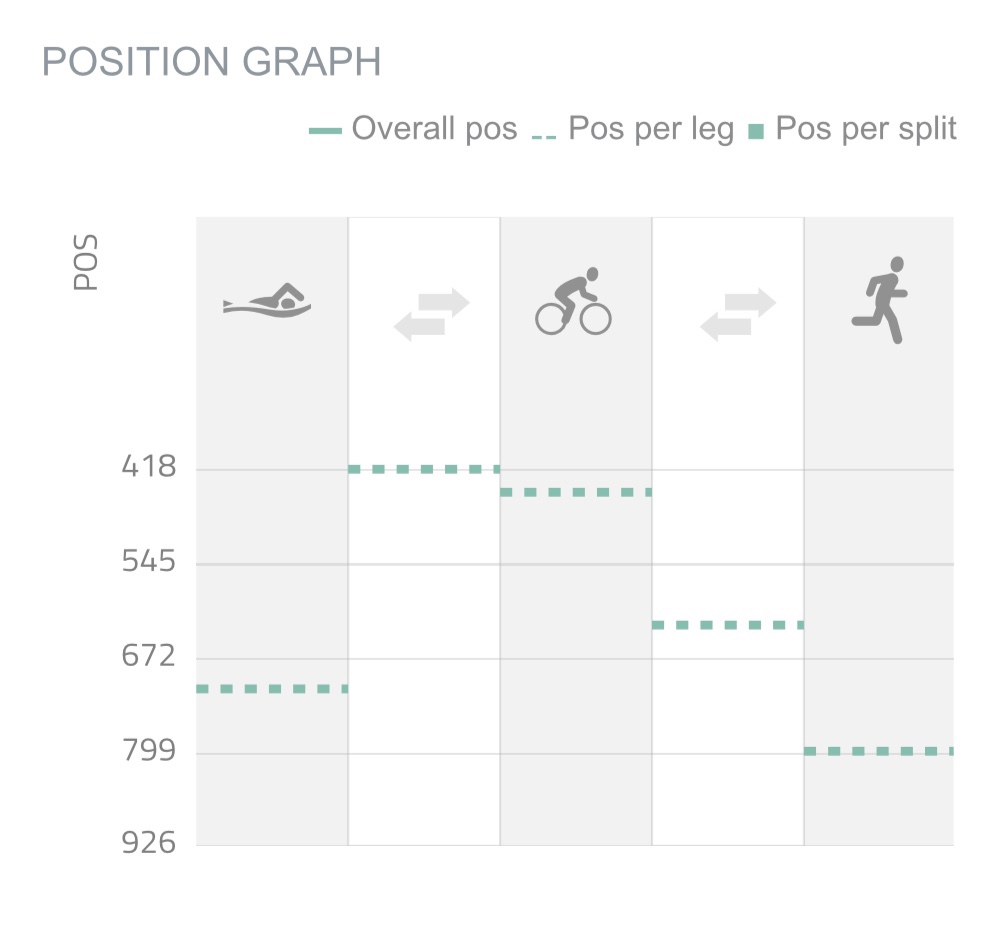Click the runner icon

[880, 300]
